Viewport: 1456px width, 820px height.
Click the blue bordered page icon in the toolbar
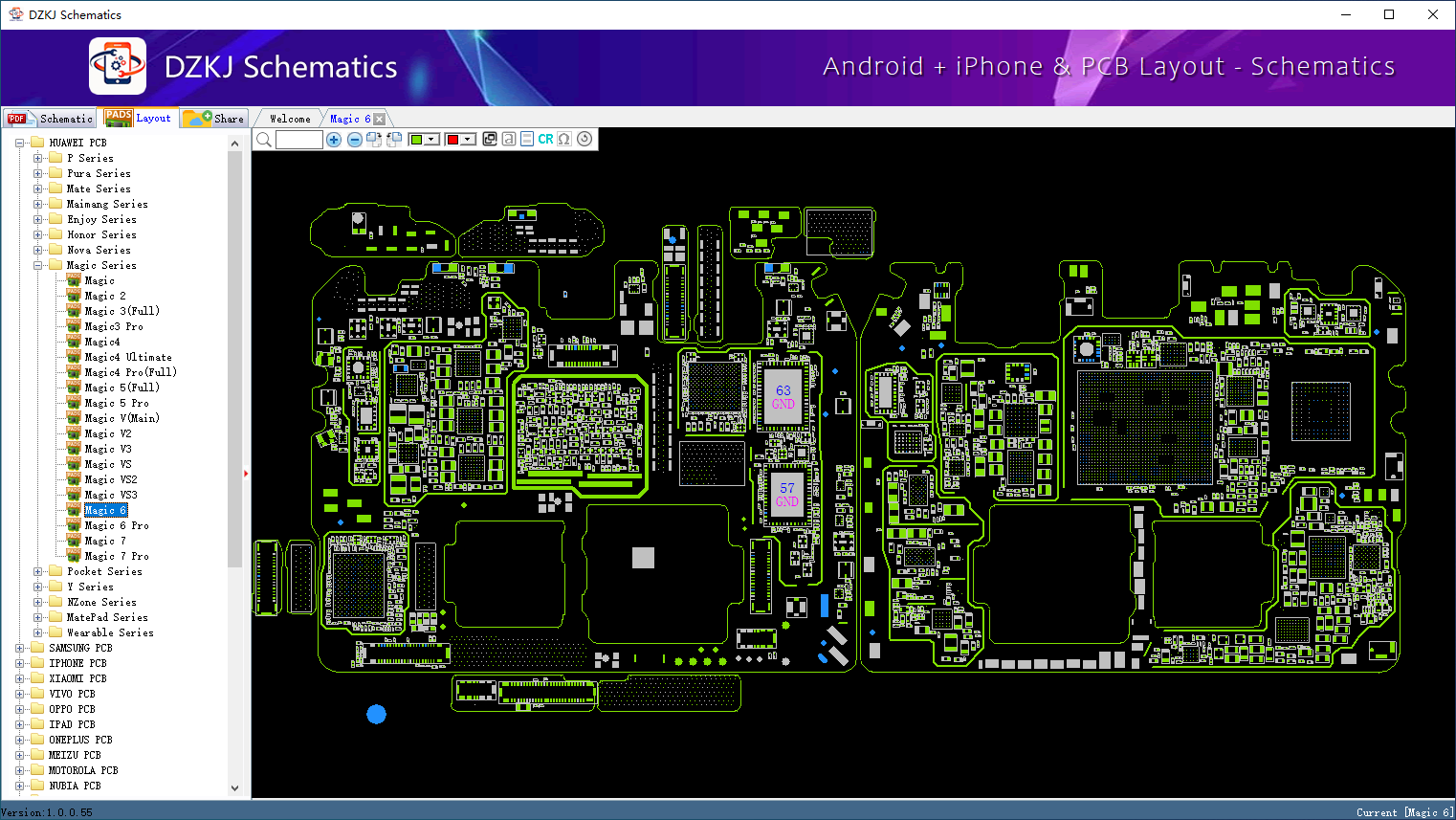coord(527,139)
